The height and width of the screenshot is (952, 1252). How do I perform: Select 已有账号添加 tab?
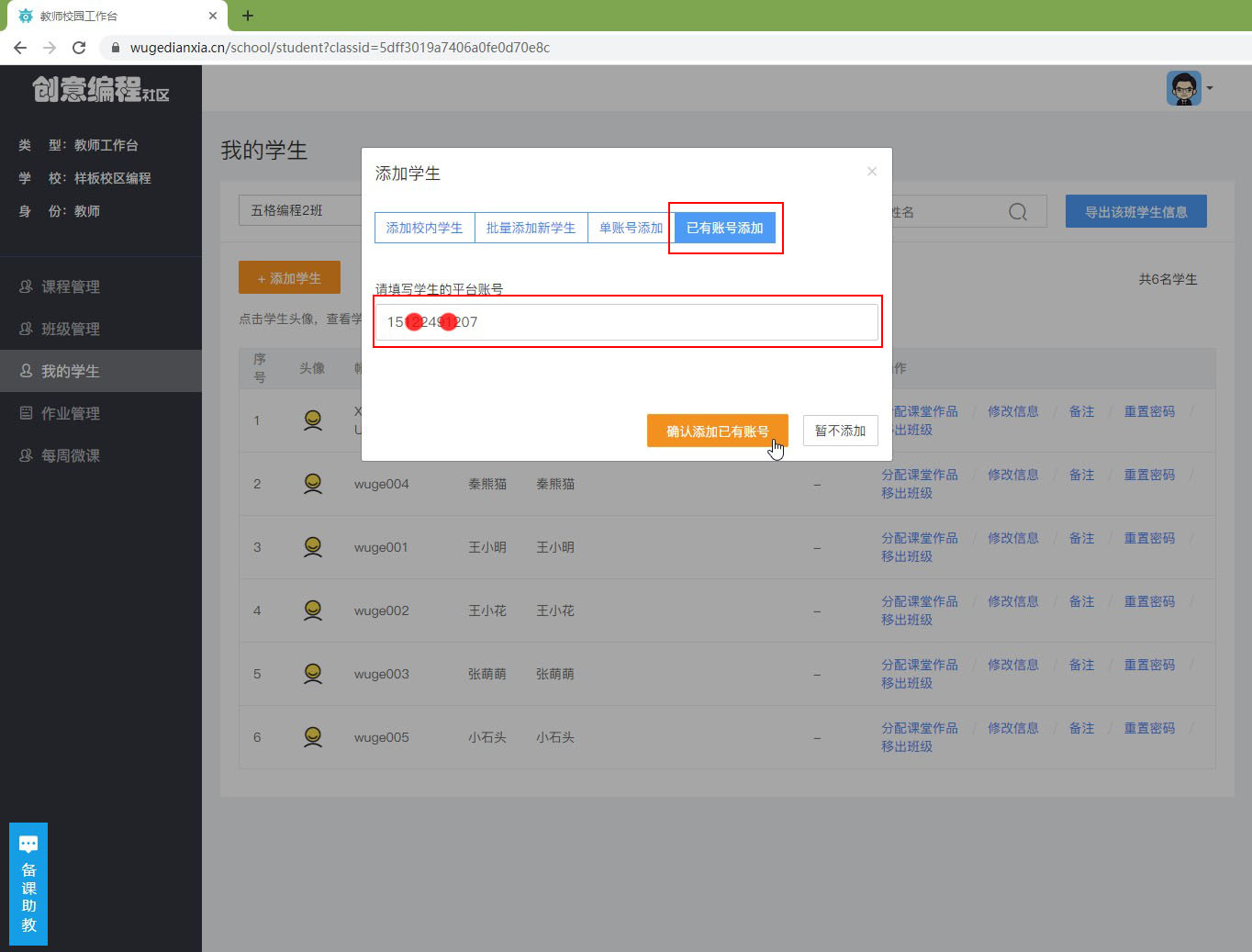coord(725,228)
